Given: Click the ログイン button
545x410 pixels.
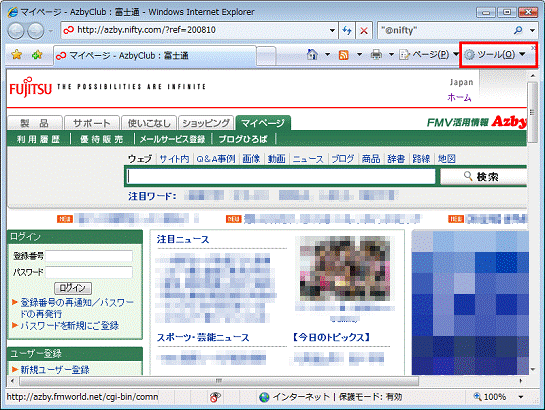Looking at the screenshot, I should click(73, 288).
